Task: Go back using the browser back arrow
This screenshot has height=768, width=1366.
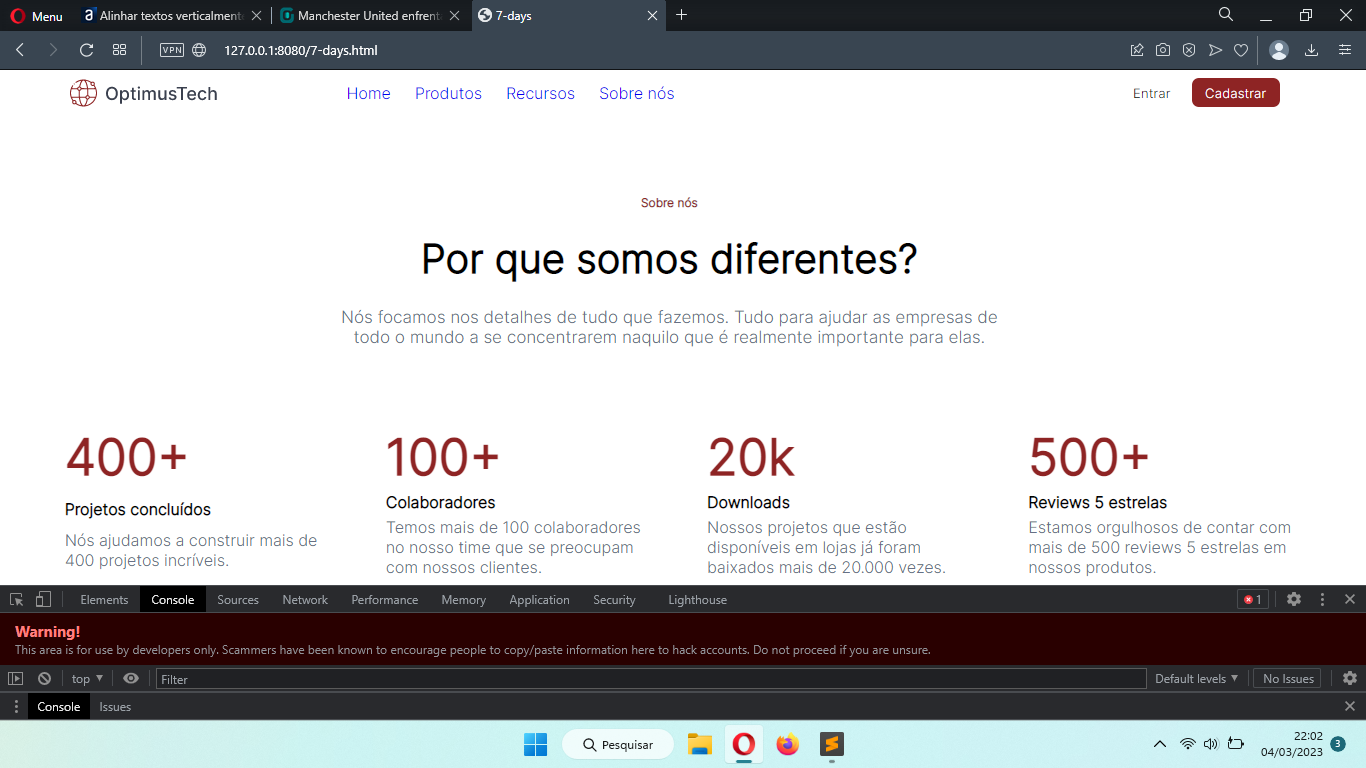Action: (x=20, y=50)
